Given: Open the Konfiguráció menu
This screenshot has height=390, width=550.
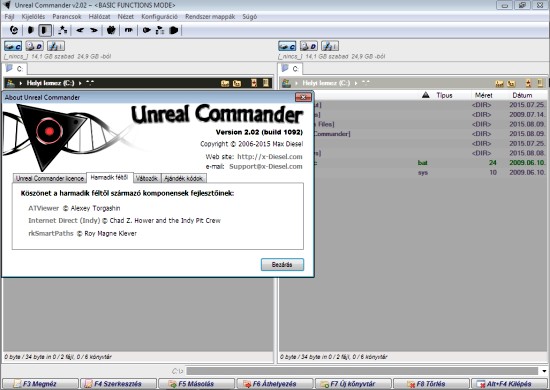Looking at the screenshot, I should (x=159, y=16).
